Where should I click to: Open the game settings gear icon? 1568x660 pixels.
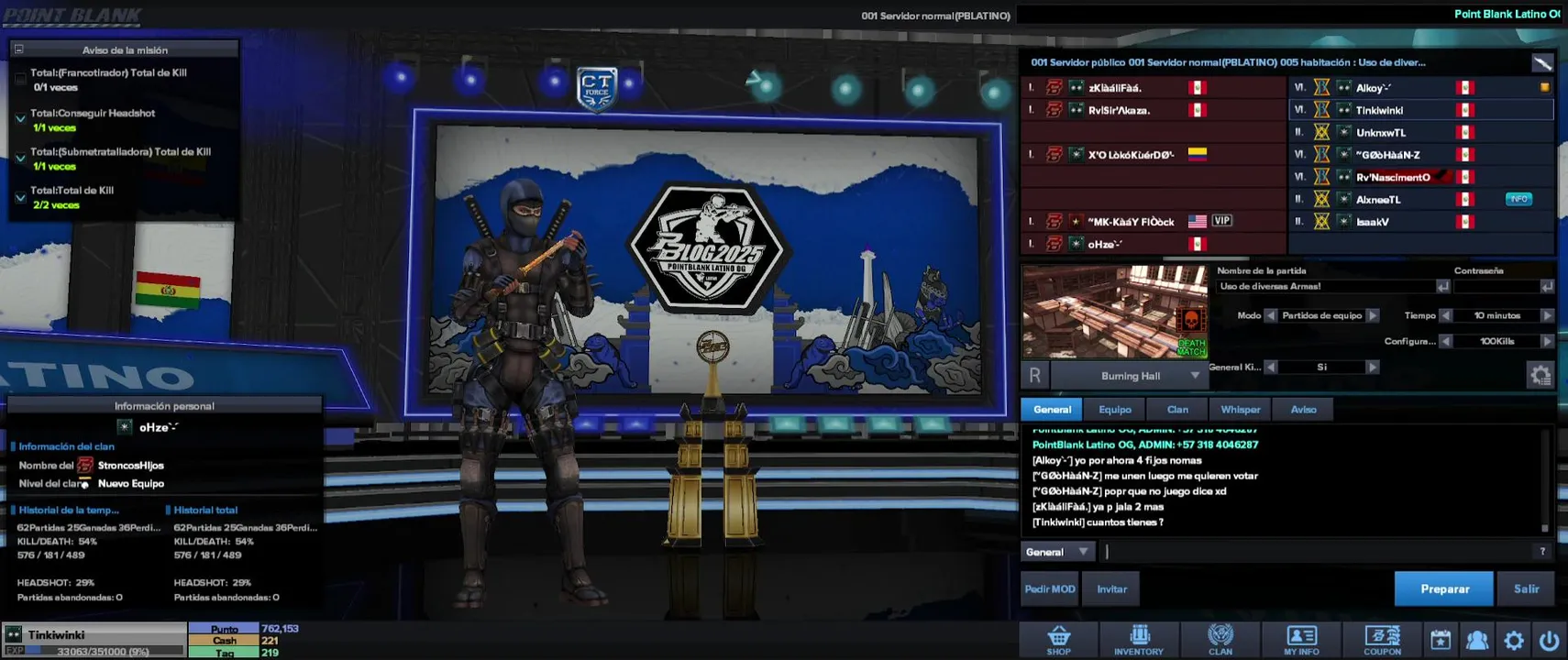coord(1514,640)
